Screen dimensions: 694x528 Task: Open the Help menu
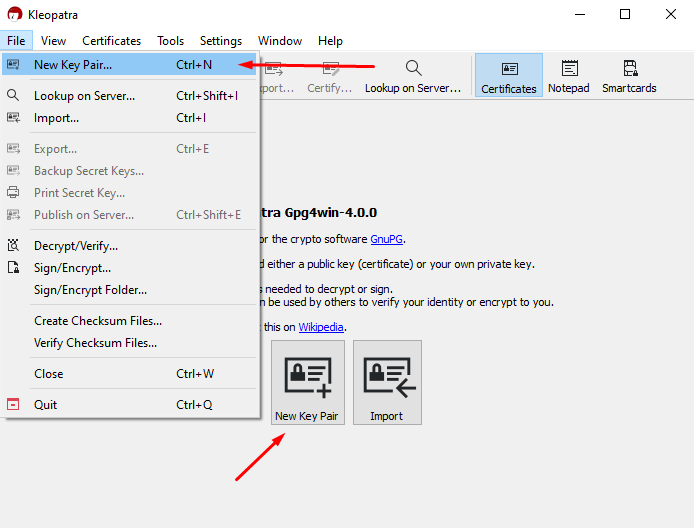click(330, 41)
